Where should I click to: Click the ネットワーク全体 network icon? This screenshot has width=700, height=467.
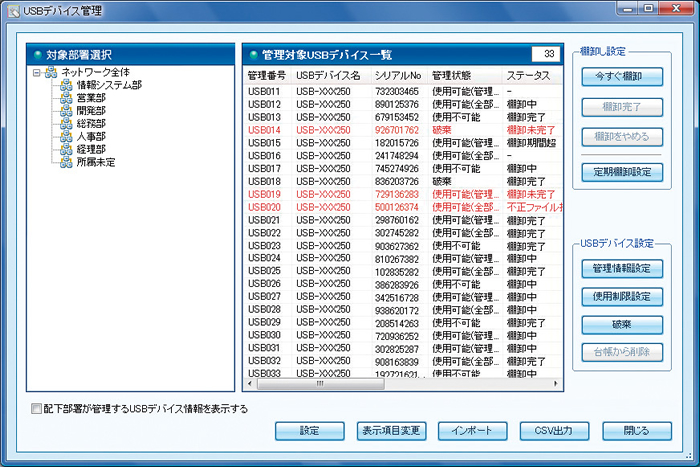(51, 73)
